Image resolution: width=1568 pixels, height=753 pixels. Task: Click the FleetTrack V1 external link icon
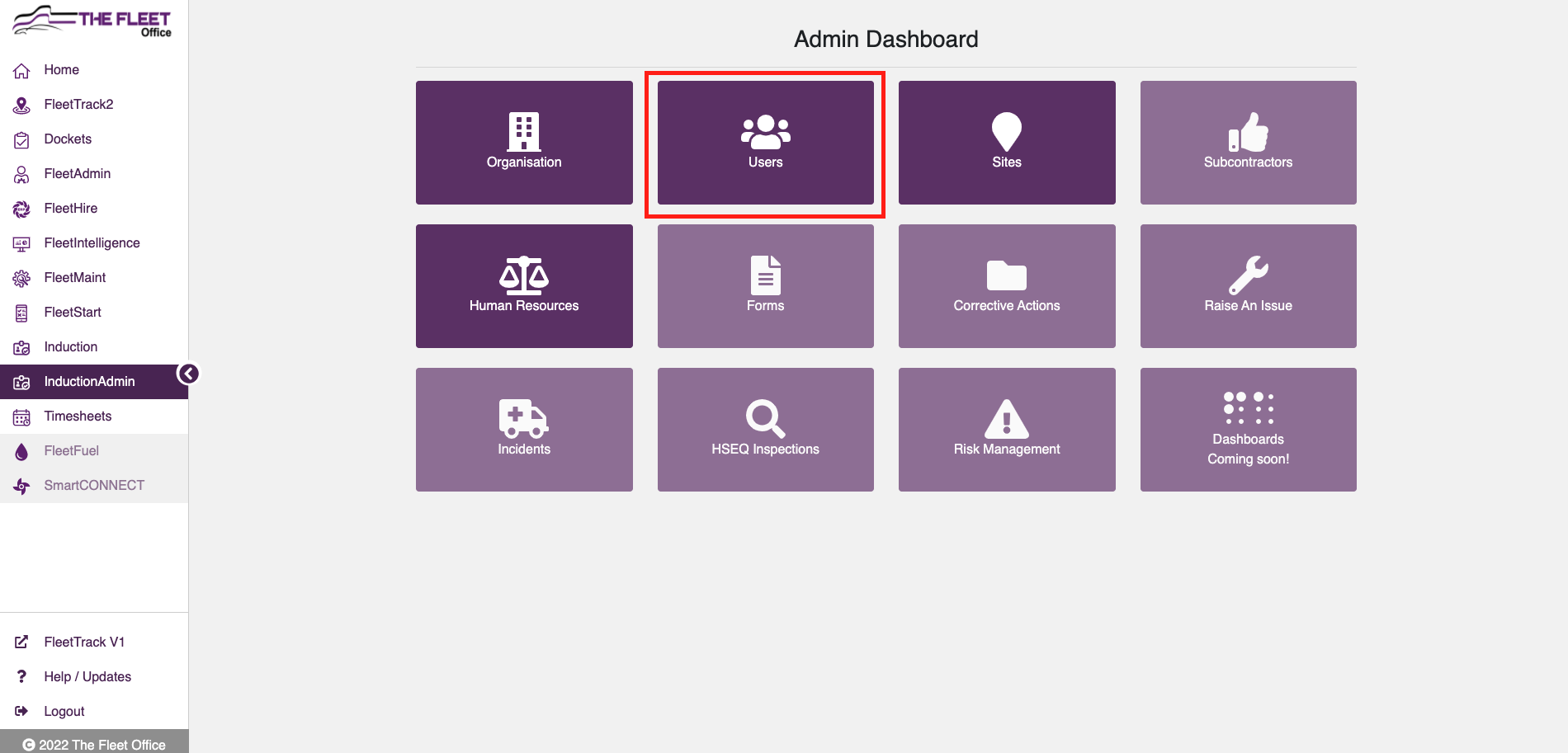[21, 642]
